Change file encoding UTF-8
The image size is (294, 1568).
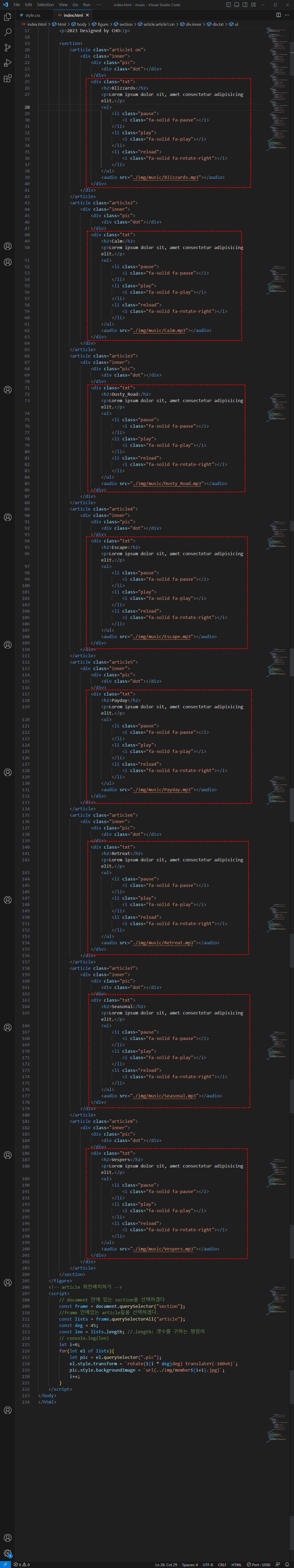tap(208, 1564)
